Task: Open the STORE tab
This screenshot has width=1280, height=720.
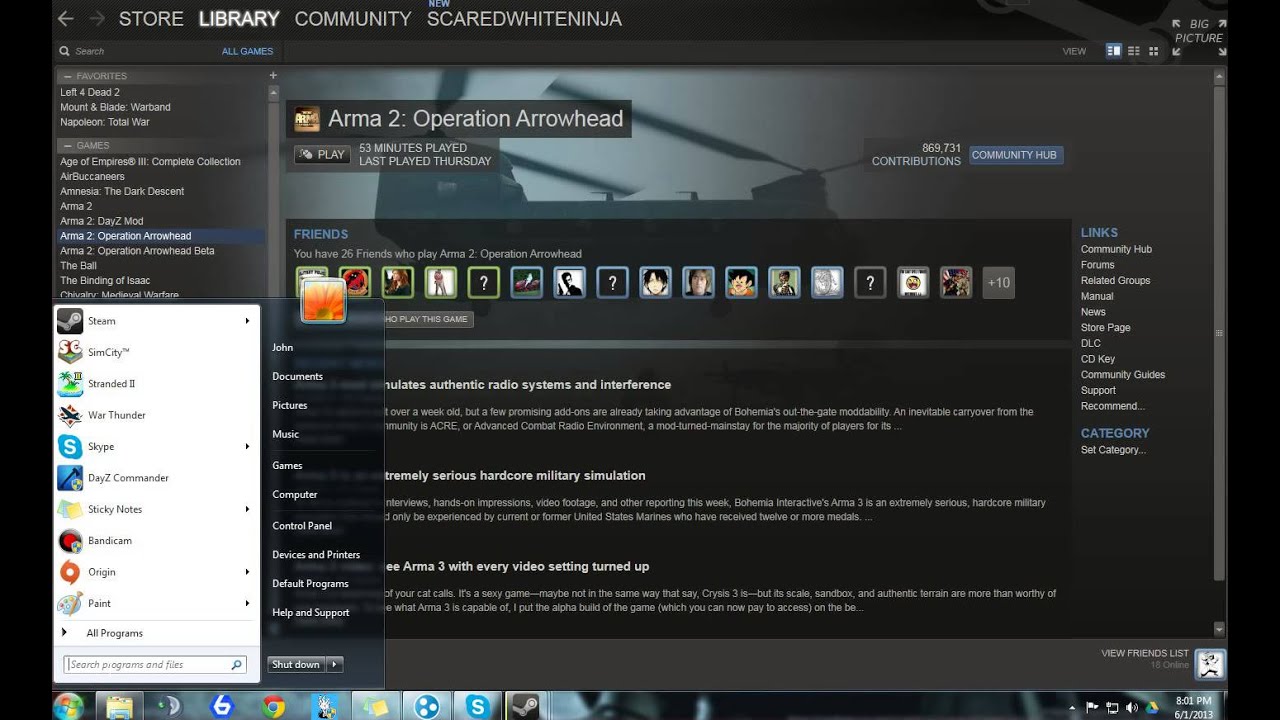Action: click(151, 19)
